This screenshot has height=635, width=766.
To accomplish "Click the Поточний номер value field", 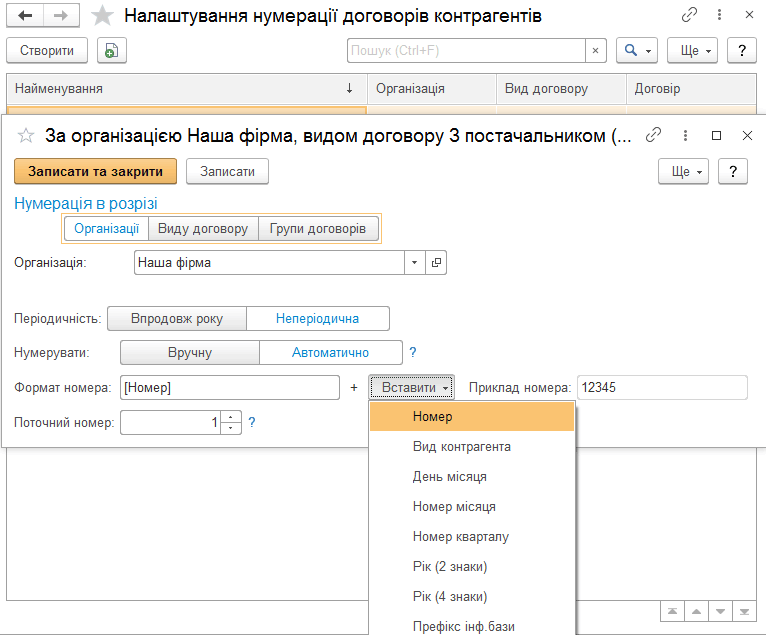I will [171, 422].
